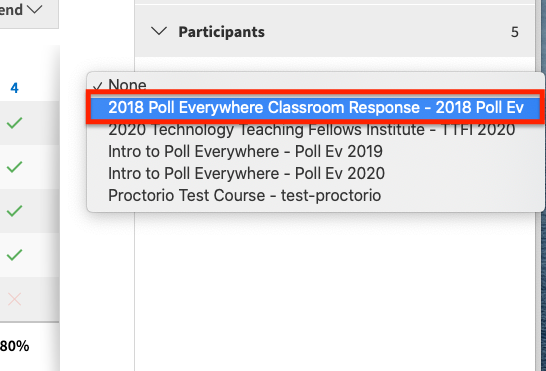Click the third green checkmark from top
Screen dimensions: 546x371
[14, 211]
